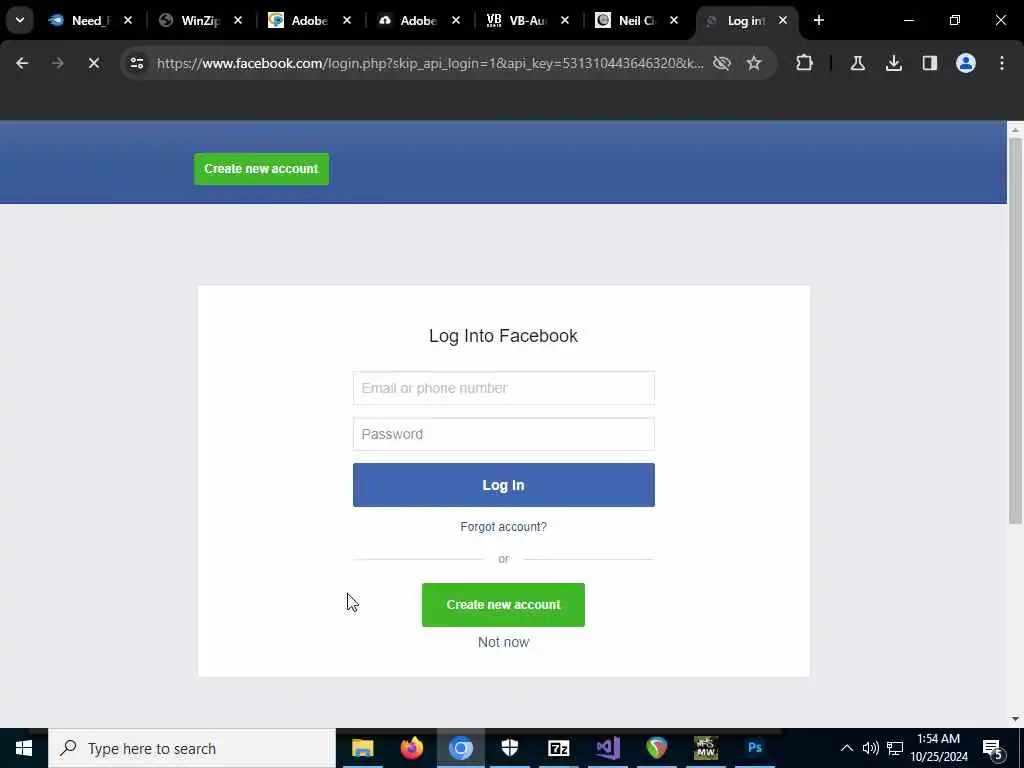
Task: Open the Windows Start menu
Action: pyautogui.click(x=24, y=748)
